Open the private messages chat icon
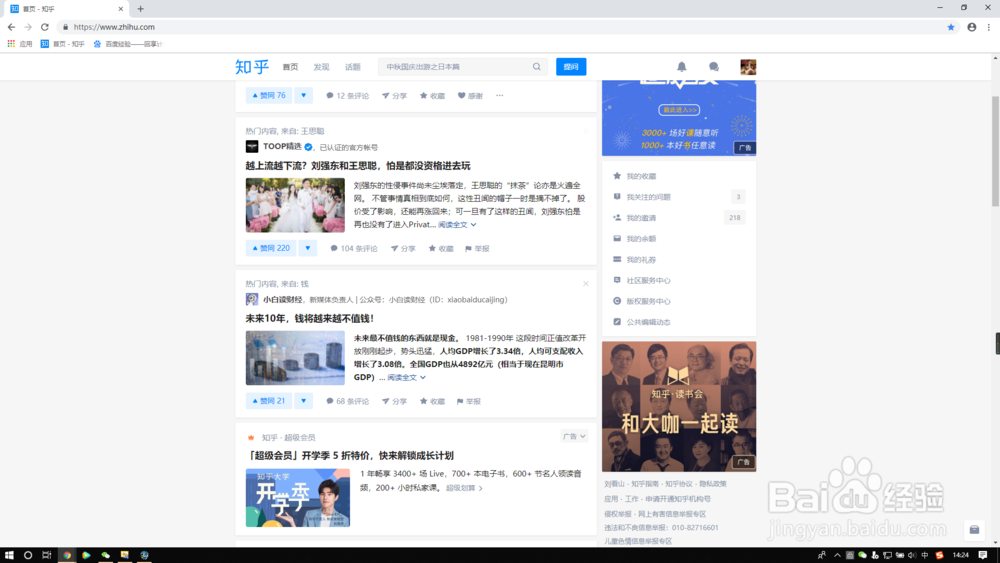1000x563 pixels. tap(714, 66)
